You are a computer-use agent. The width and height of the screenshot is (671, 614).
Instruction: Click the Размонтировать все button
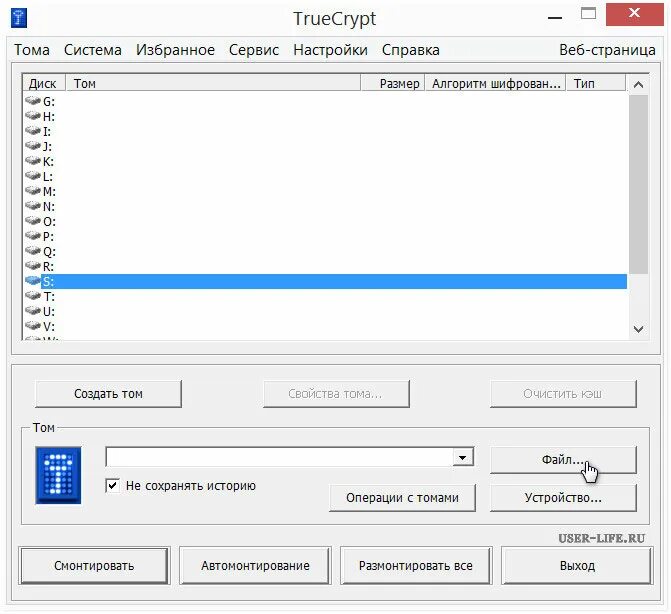[x=416, y=566]
